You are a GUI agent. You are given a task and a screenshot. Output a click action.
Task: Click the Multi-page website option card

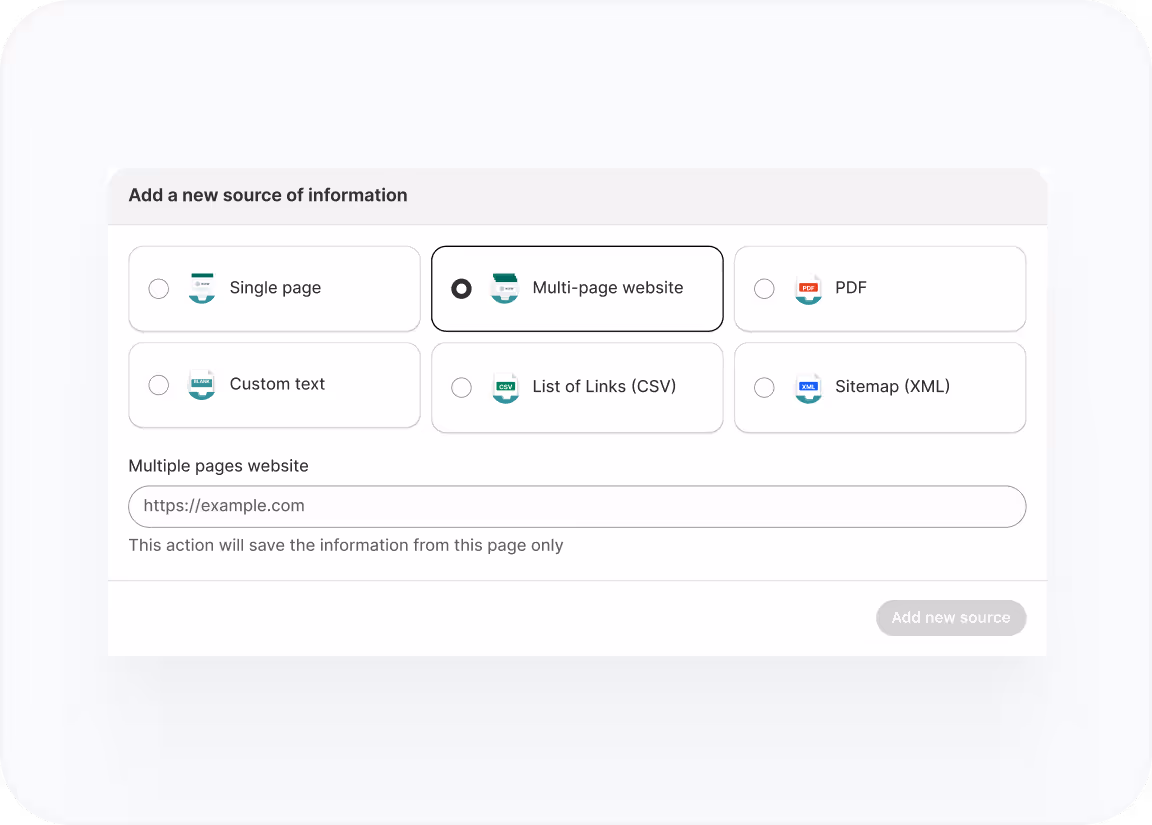pyautogui.click(x=600, y=288)
